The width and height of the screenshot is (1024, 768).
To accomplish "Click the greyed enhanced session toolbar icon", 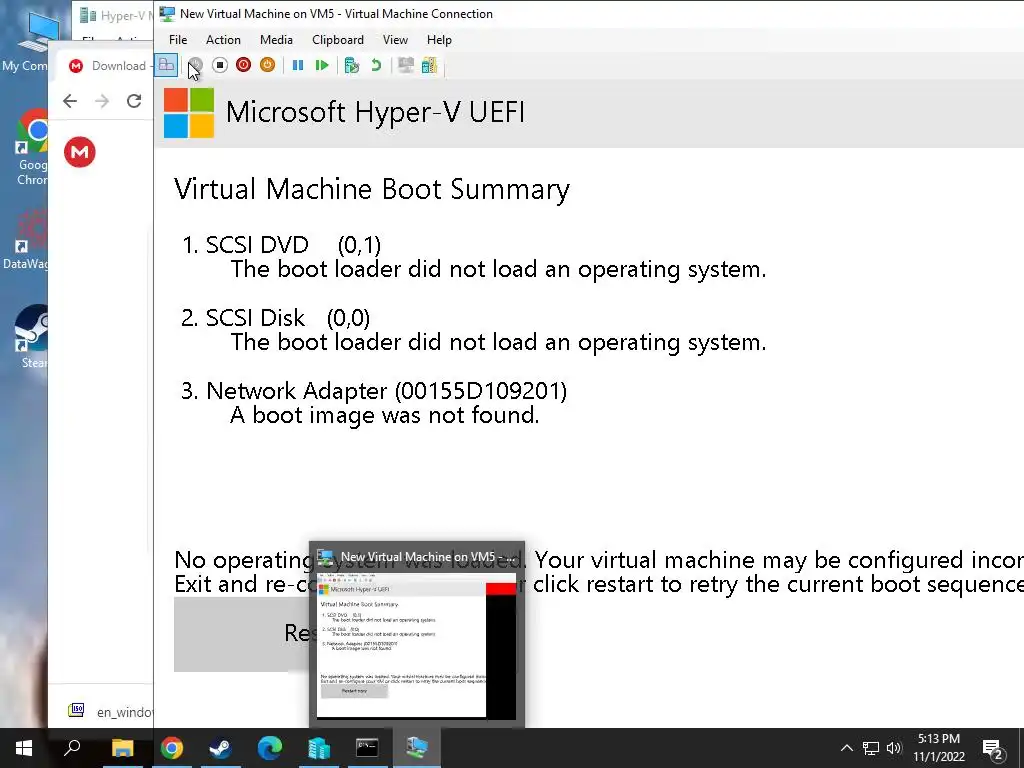I will [406, 65].
